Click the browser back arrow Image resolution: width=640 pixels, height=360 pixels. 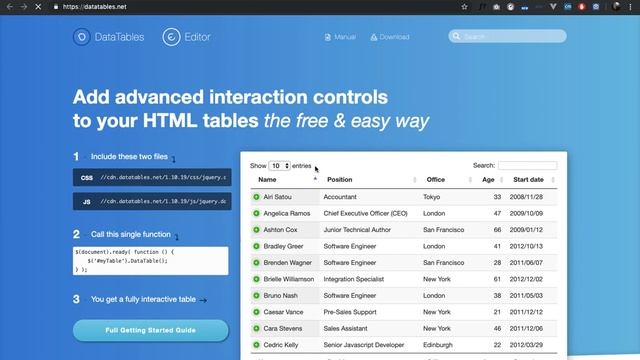pyautogui.click(x=9, y=7)
